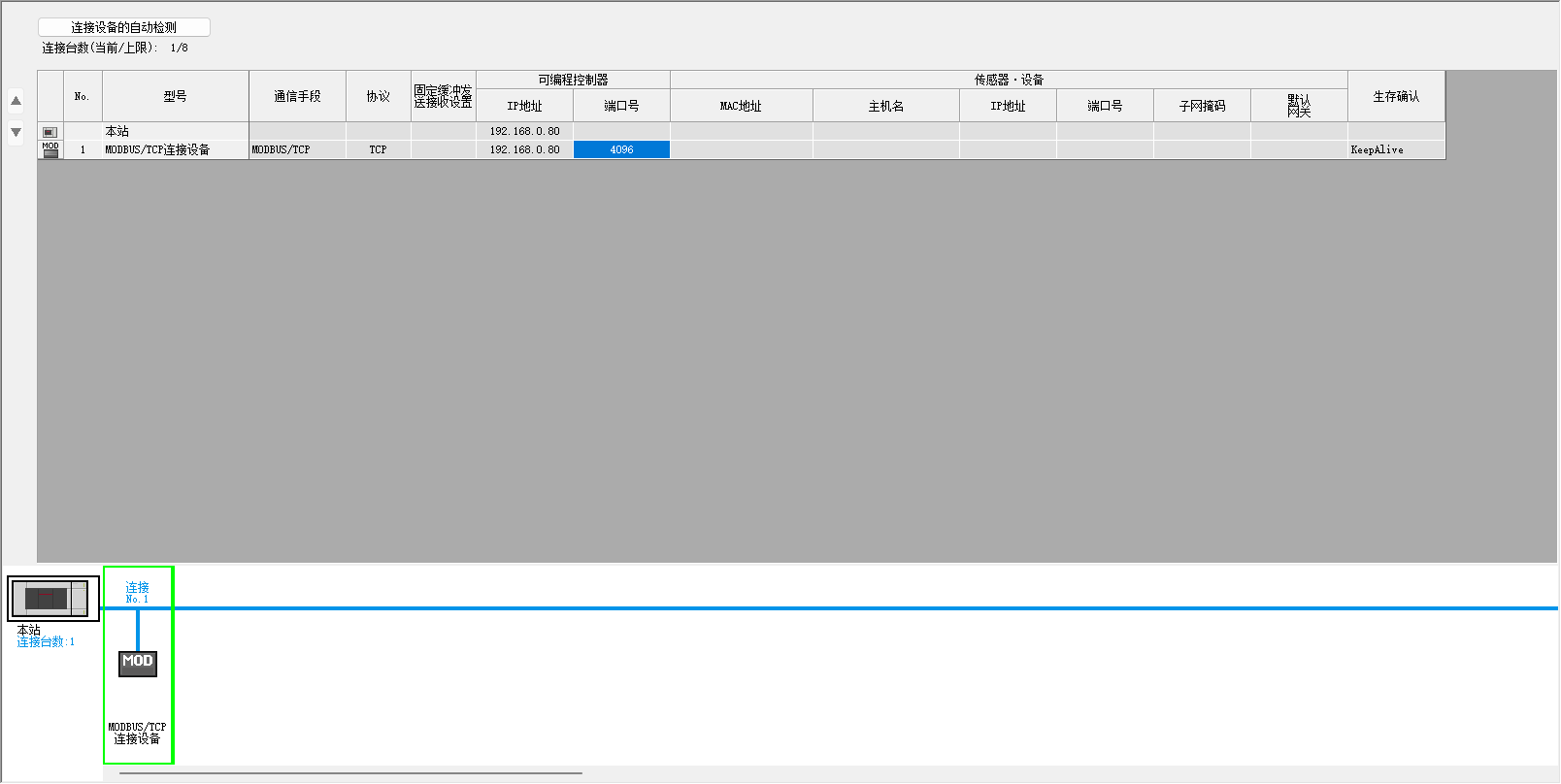This screenshot has height=784, width=1561.
Task: Click the MOD device icon in diagram
Action: (137, 663)
